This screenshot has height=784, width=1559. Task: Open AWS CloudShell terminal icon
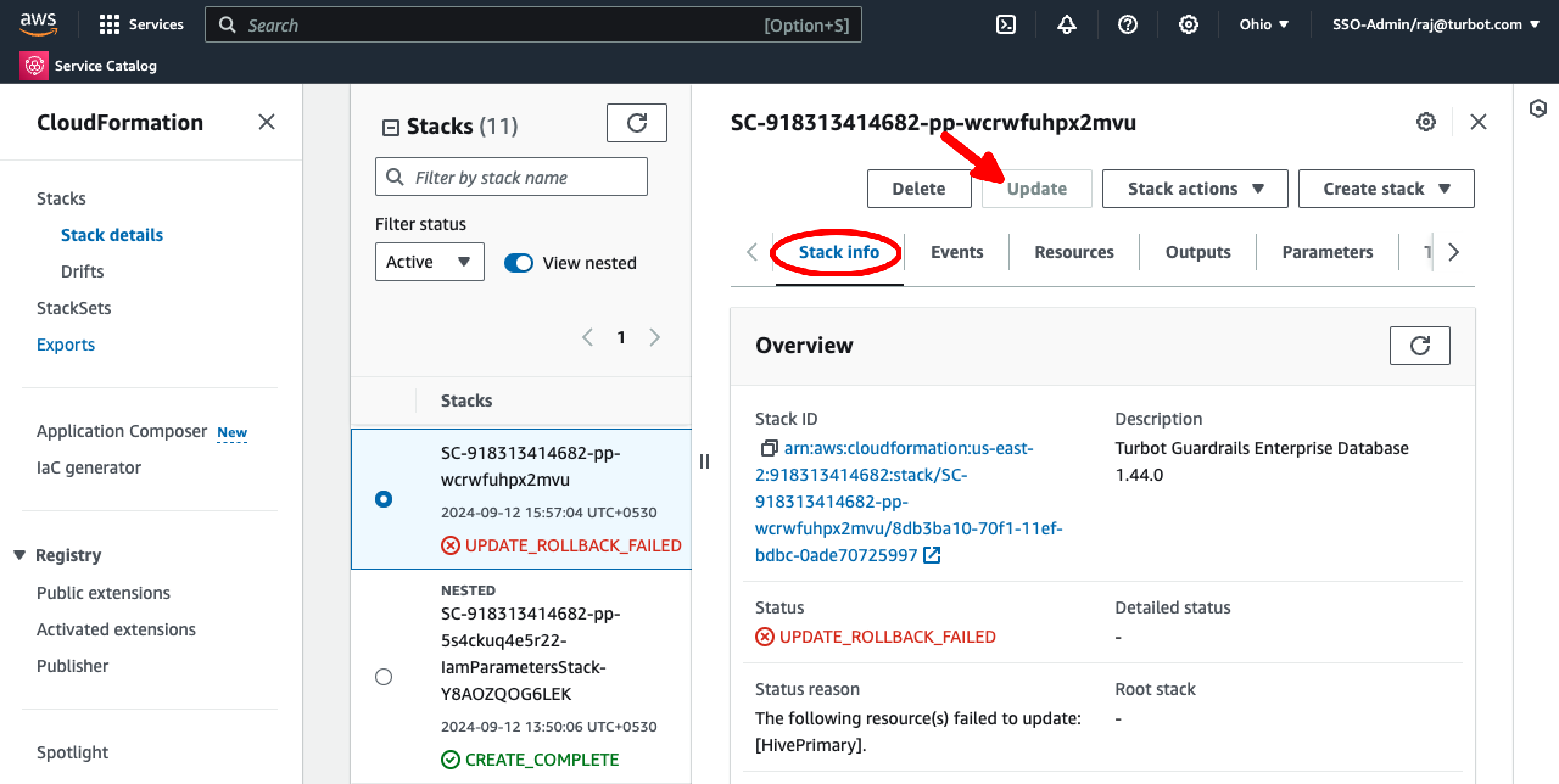[1005, 24]
